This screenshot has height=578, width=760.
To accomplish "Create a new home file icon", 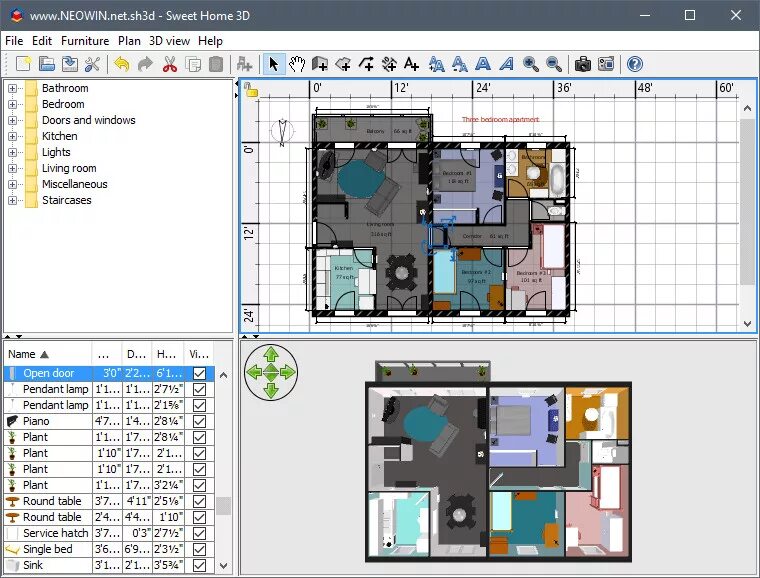I will (23, 64).
